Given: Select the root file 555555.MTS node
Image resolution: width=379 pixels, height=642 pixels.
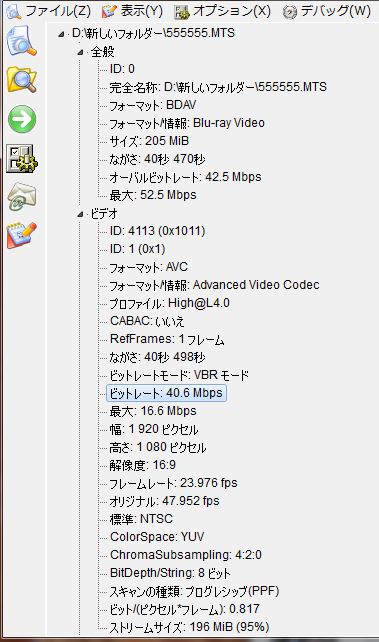Looking at the screenshot, I should 153,33.
